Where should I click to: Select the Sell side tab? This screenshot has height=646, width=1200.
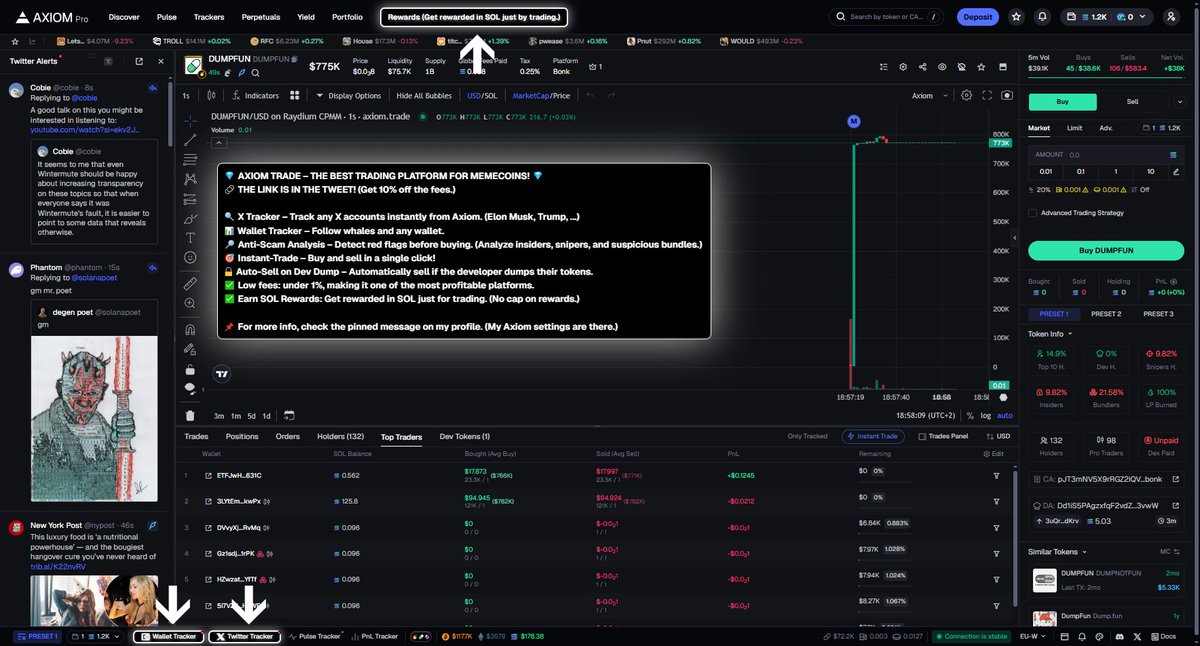tap(1132, 101)
